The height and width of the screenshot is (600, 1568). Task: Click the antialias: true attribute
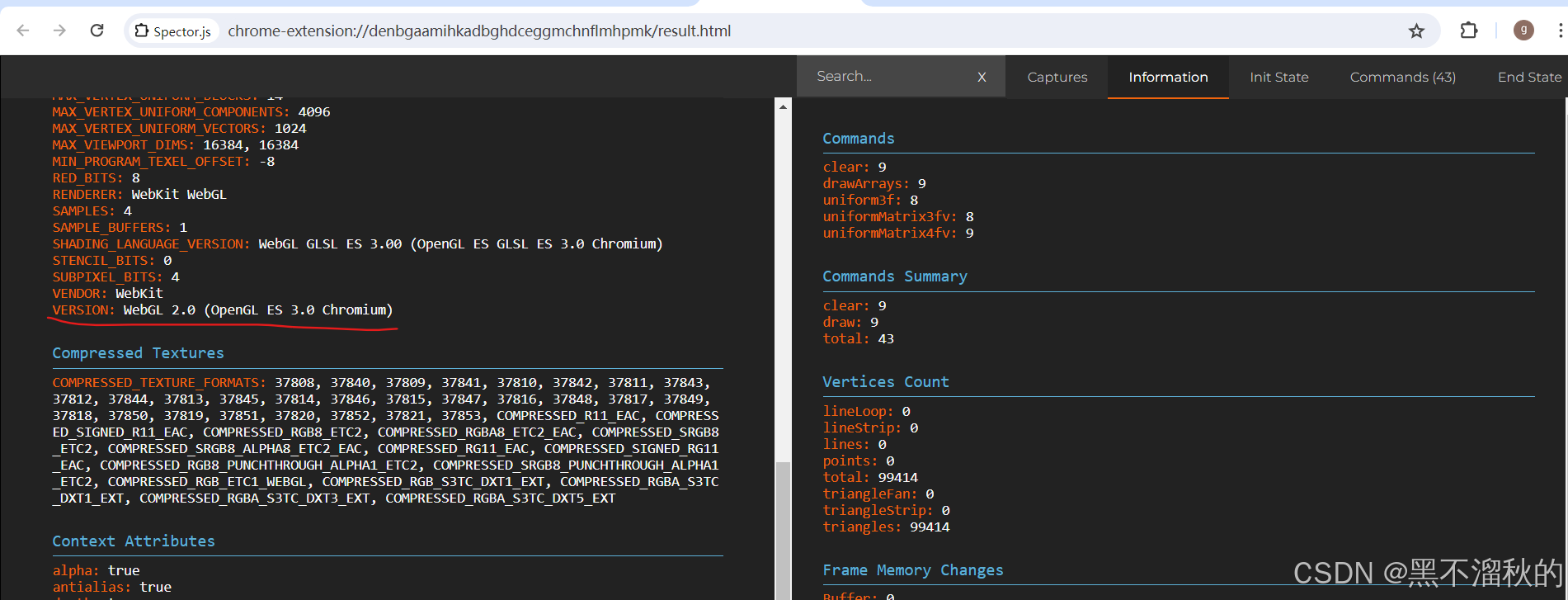pos(112,588)
